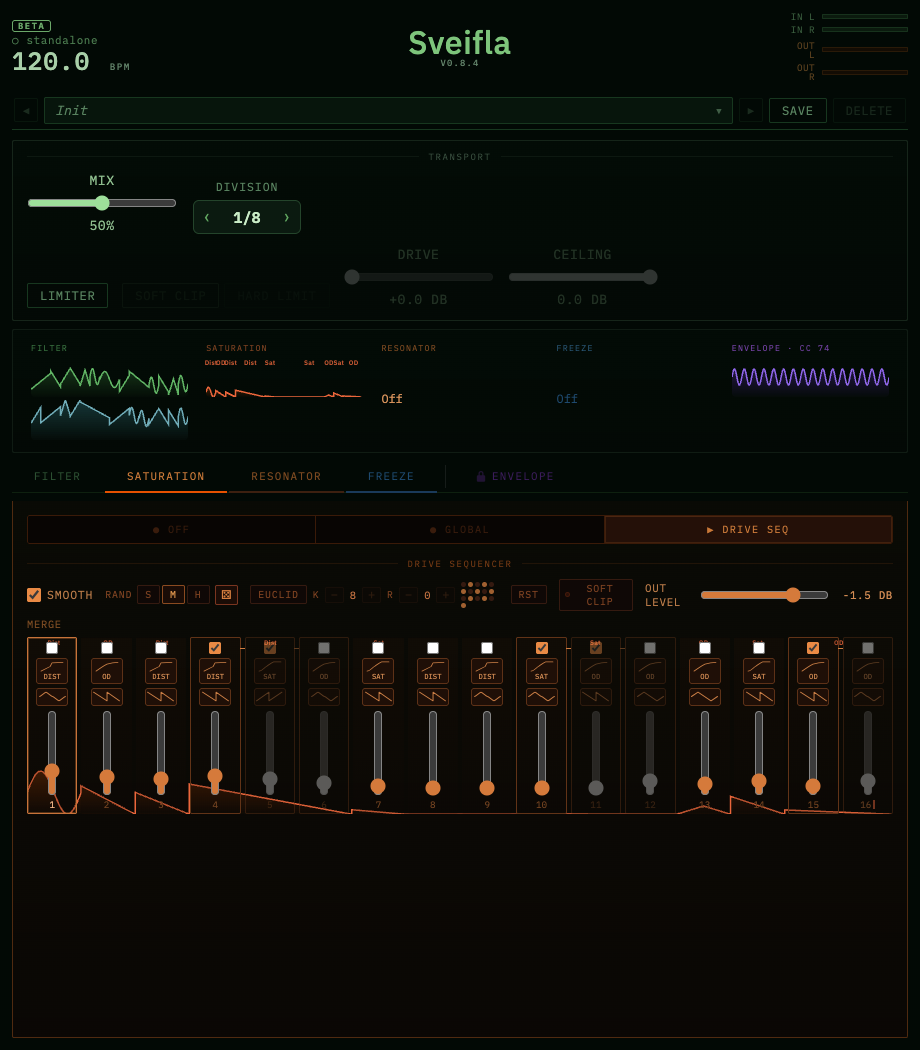This screenshot has width=920, height=1050.
Task: Click the sawtooth shape icon on step 7
Action: (378, 697)
